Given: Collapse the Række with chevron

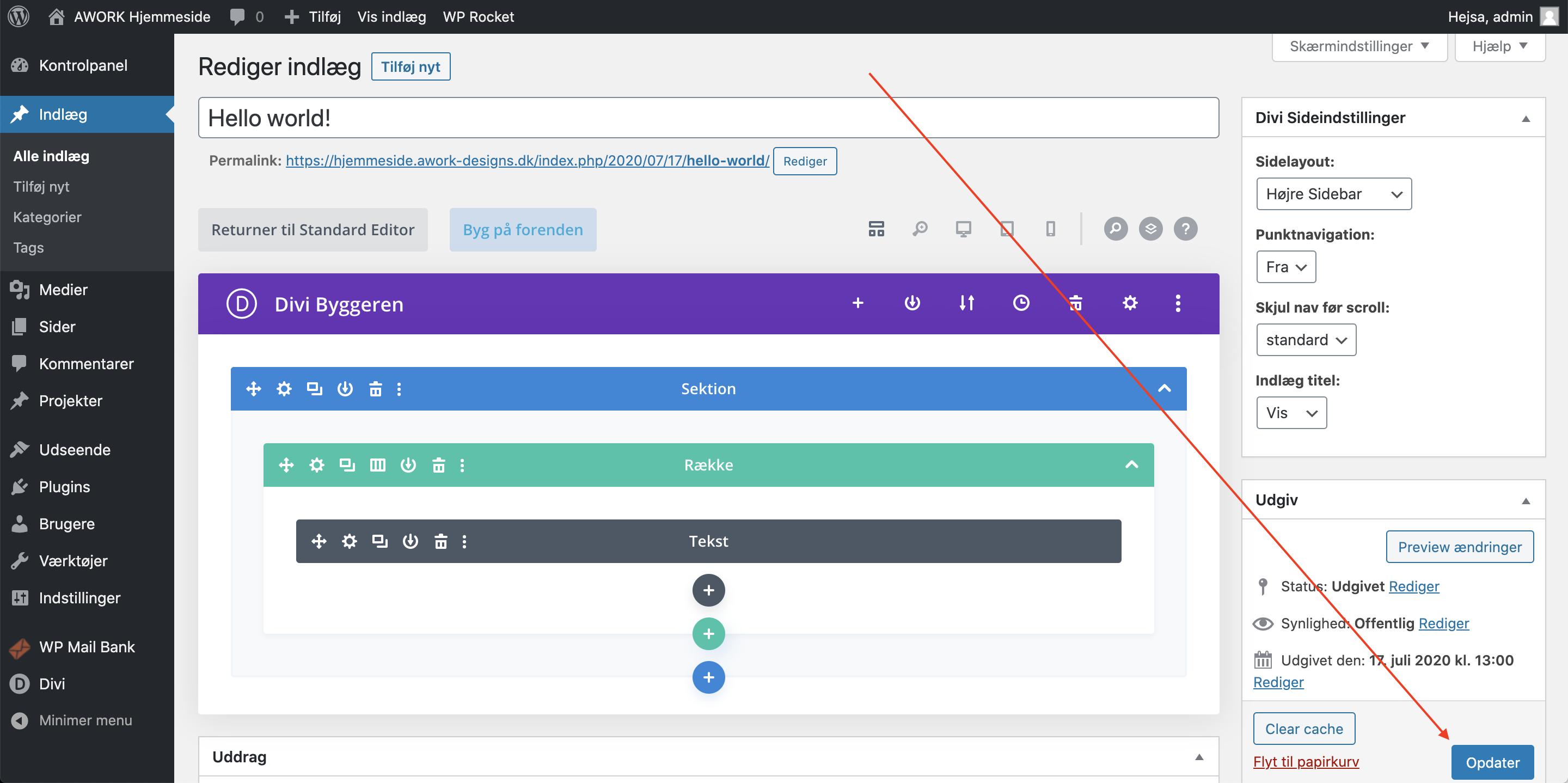Looking at the screenshot, I should 1131,464.
